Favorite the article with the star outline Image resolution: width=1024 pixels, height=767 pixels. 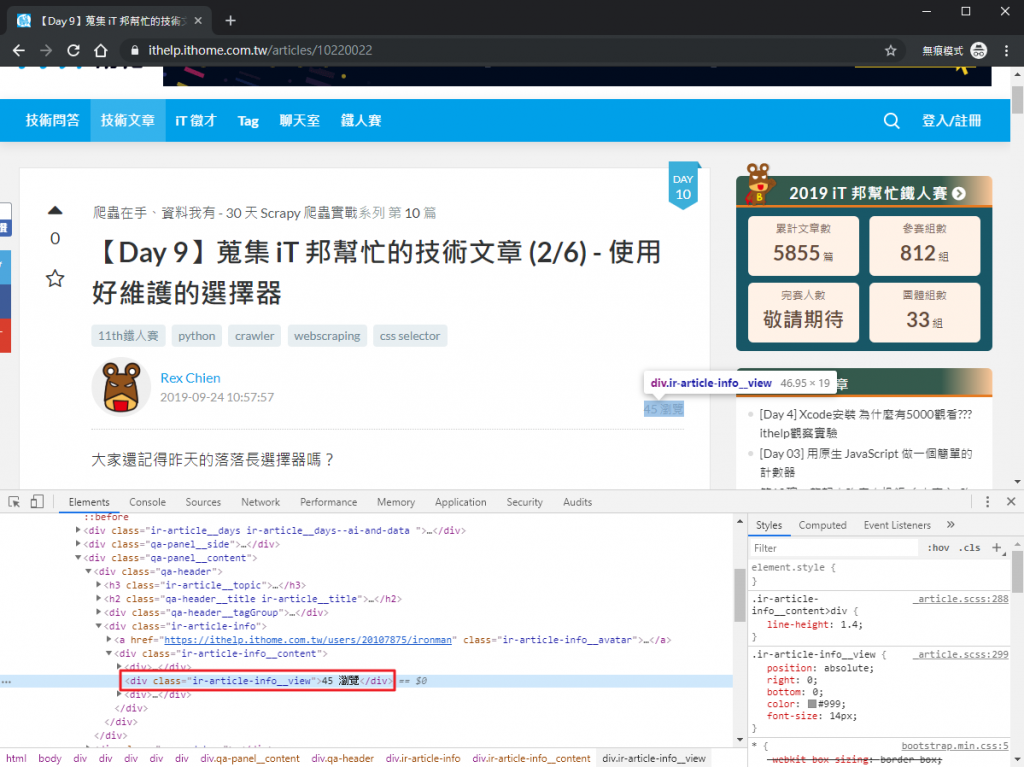pyautogui.click(x=55, y=279)
